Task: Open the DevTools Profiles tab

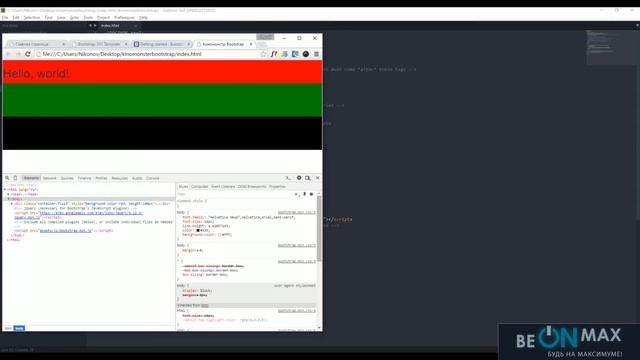Action: (101, 178)
